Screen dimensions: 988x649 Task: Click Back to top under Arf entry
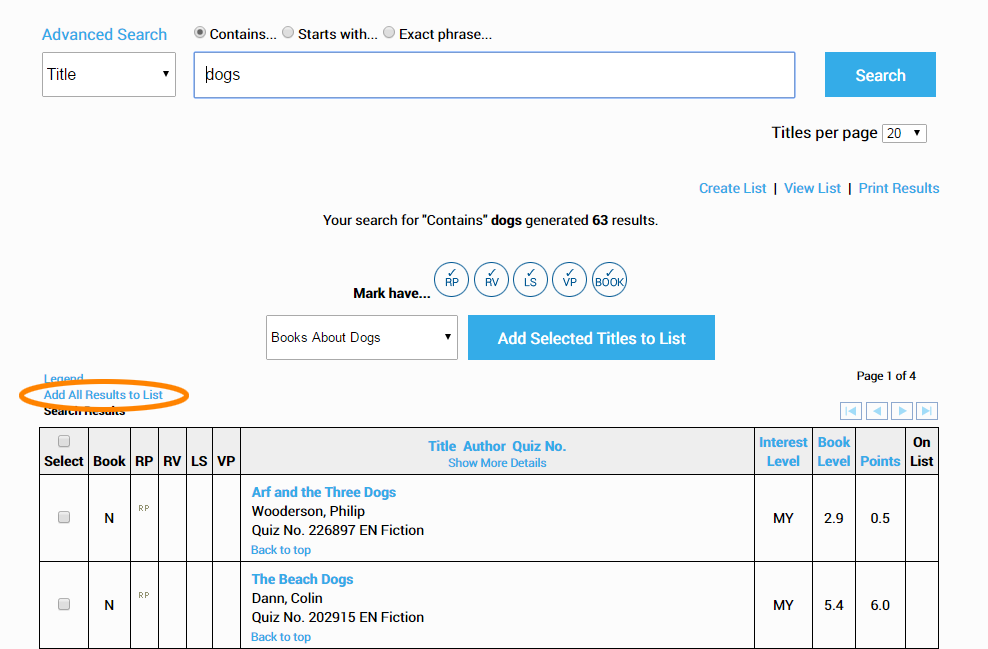tap(281, 550)
